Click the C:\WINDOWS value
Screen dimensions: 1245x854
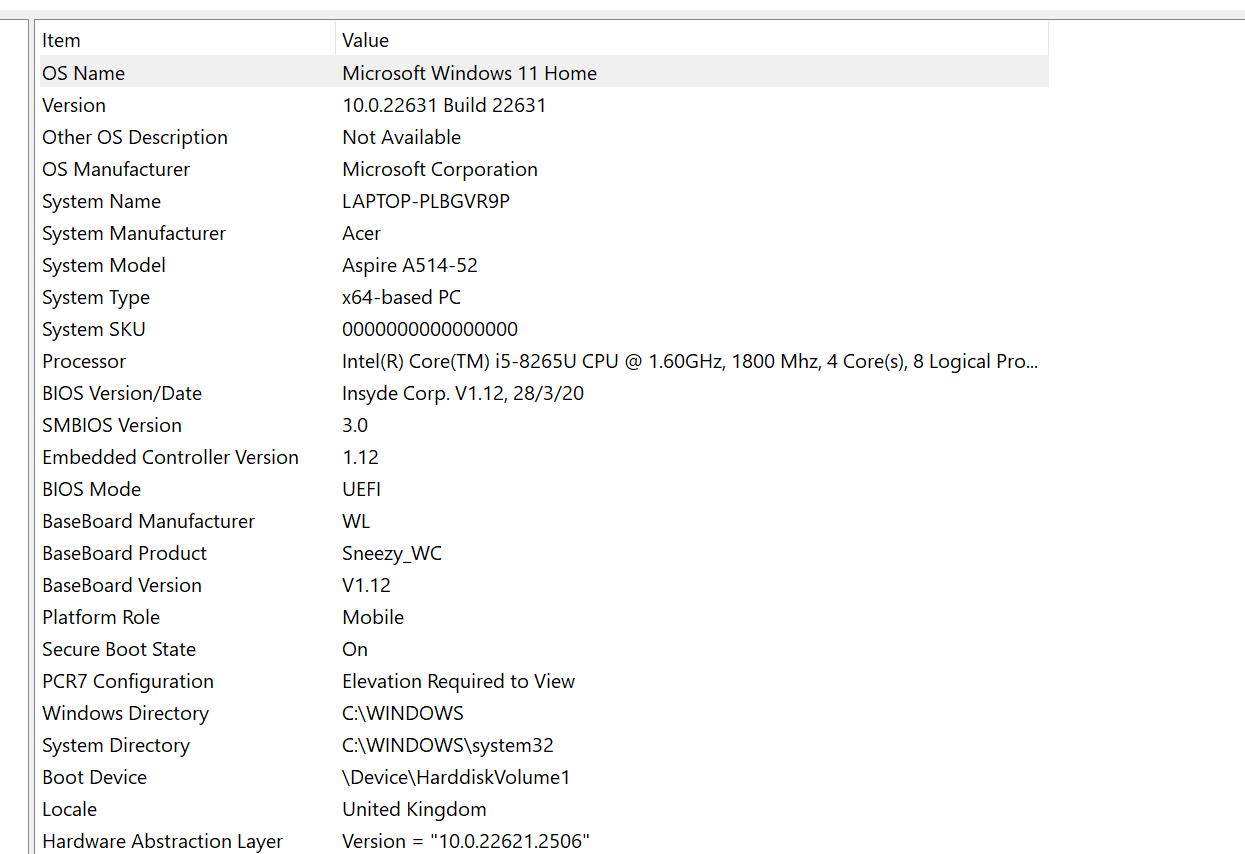(403, 713)
